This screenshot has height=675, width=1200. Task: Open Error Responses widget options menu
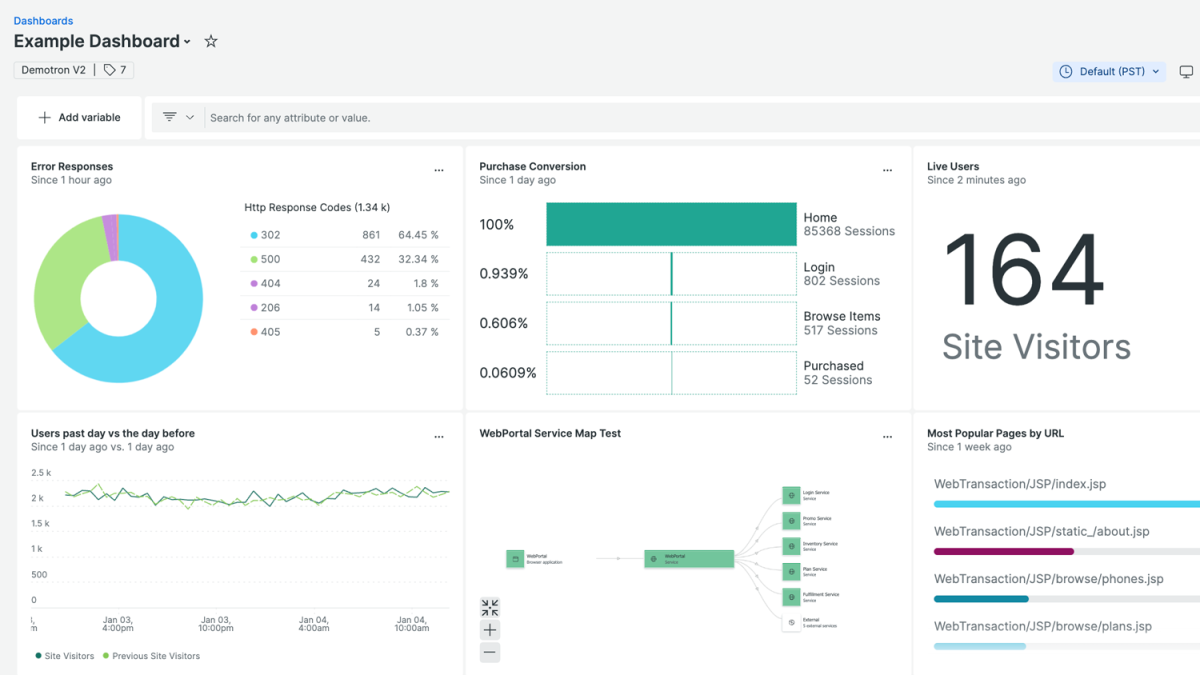439,171
